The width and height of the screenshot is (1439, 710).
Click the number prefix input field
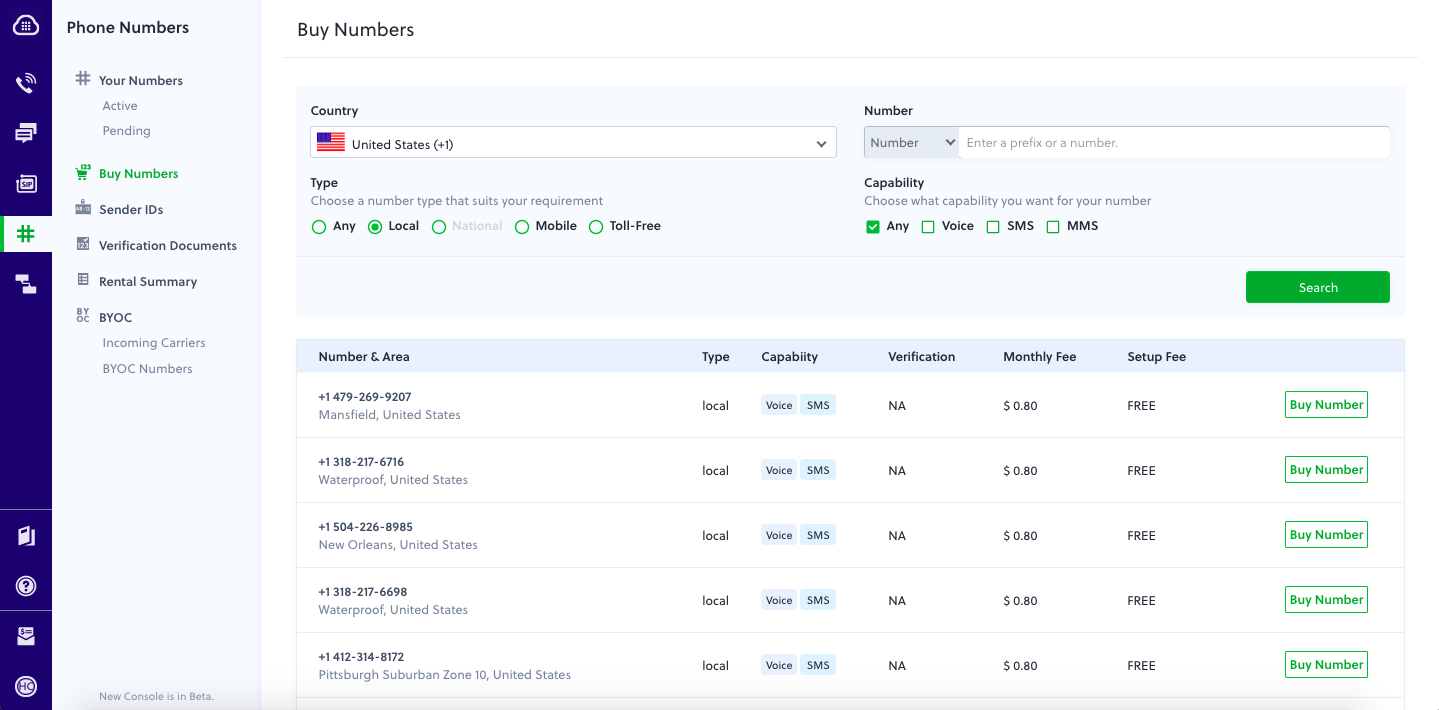click(1173, 143)
